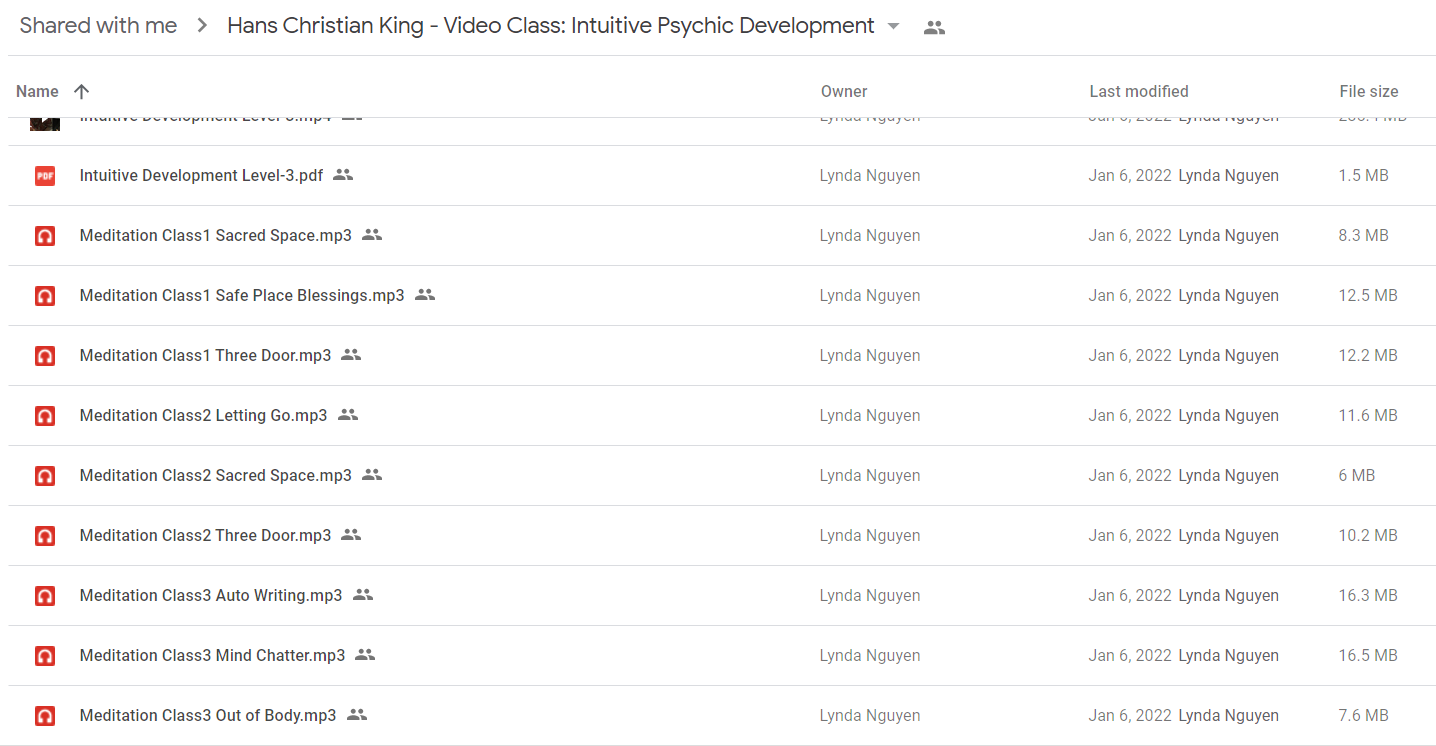Select Intuitive Development Level-3.pdf file name

201,175
